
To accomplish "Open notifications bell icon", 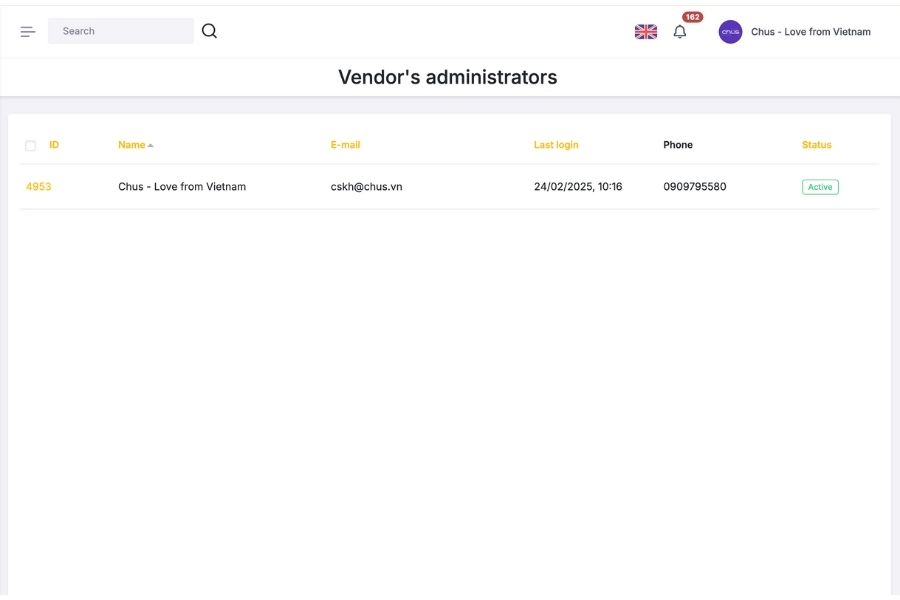I will tap(680, 32).
